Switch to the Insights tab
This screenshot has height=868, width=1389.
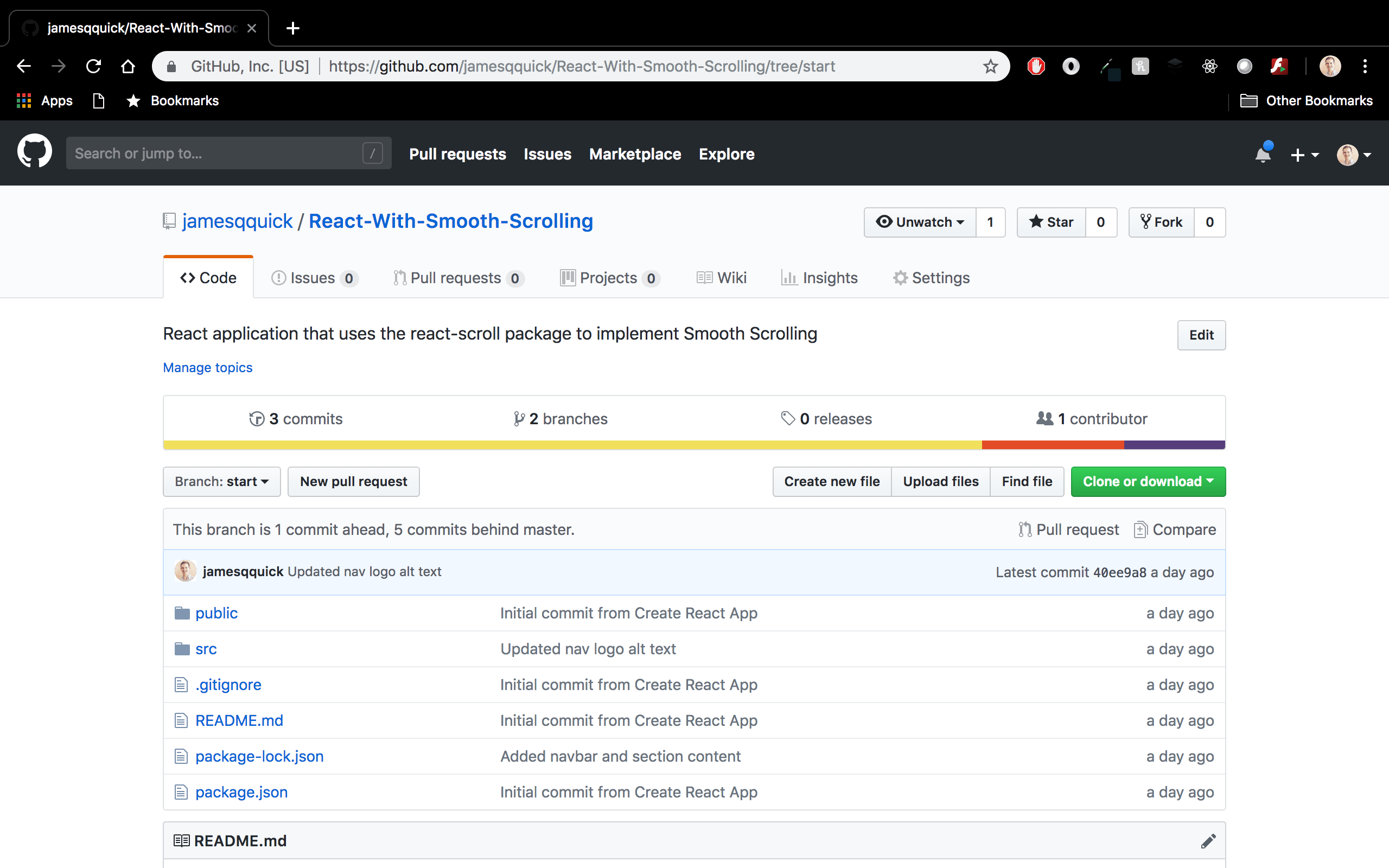click(819, 278)
